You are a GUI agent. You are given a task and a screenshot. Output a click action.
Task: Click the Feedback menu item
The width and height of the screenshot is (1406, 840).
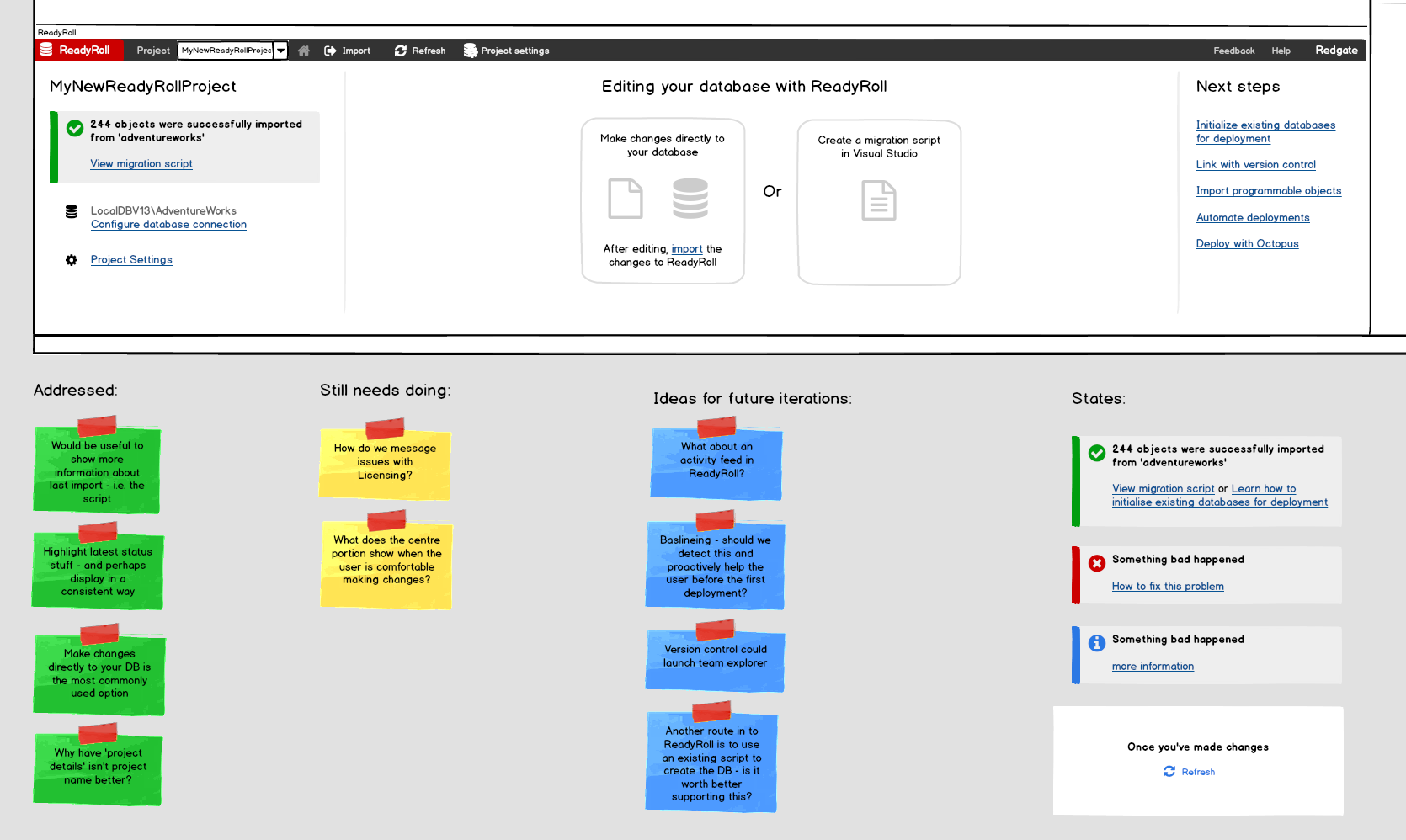coord(1234,51)
